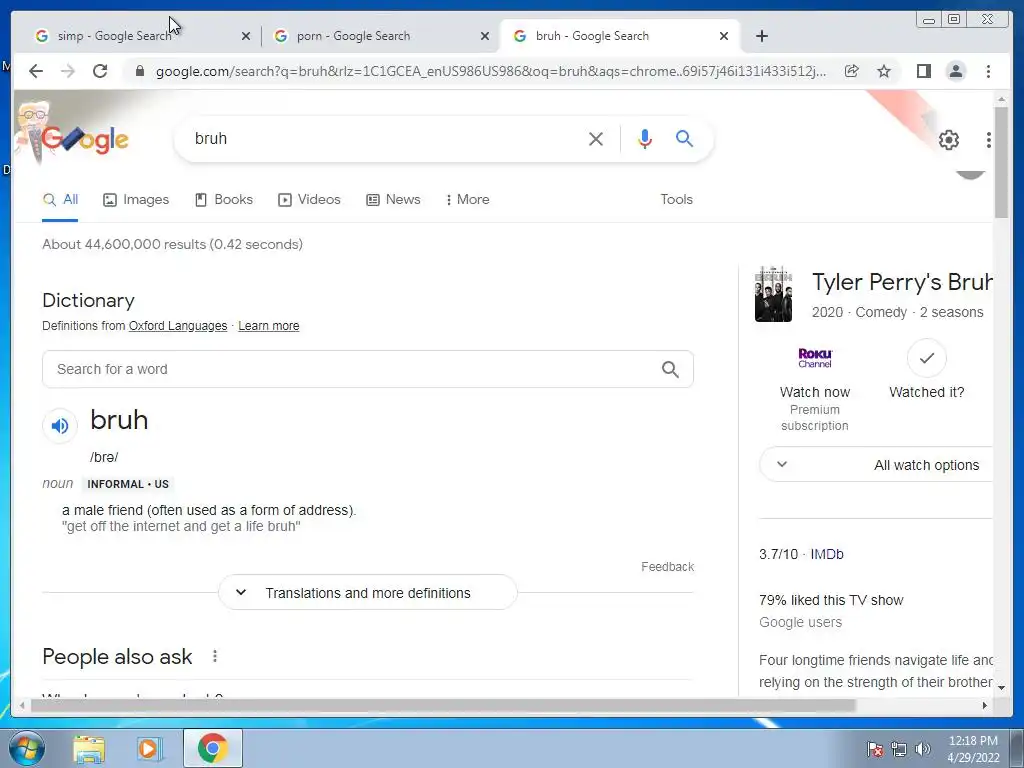Open the share page icon in address bar
Viewport: 1024px width, 768px height.
pyautogui.click(x=851, y=71)
